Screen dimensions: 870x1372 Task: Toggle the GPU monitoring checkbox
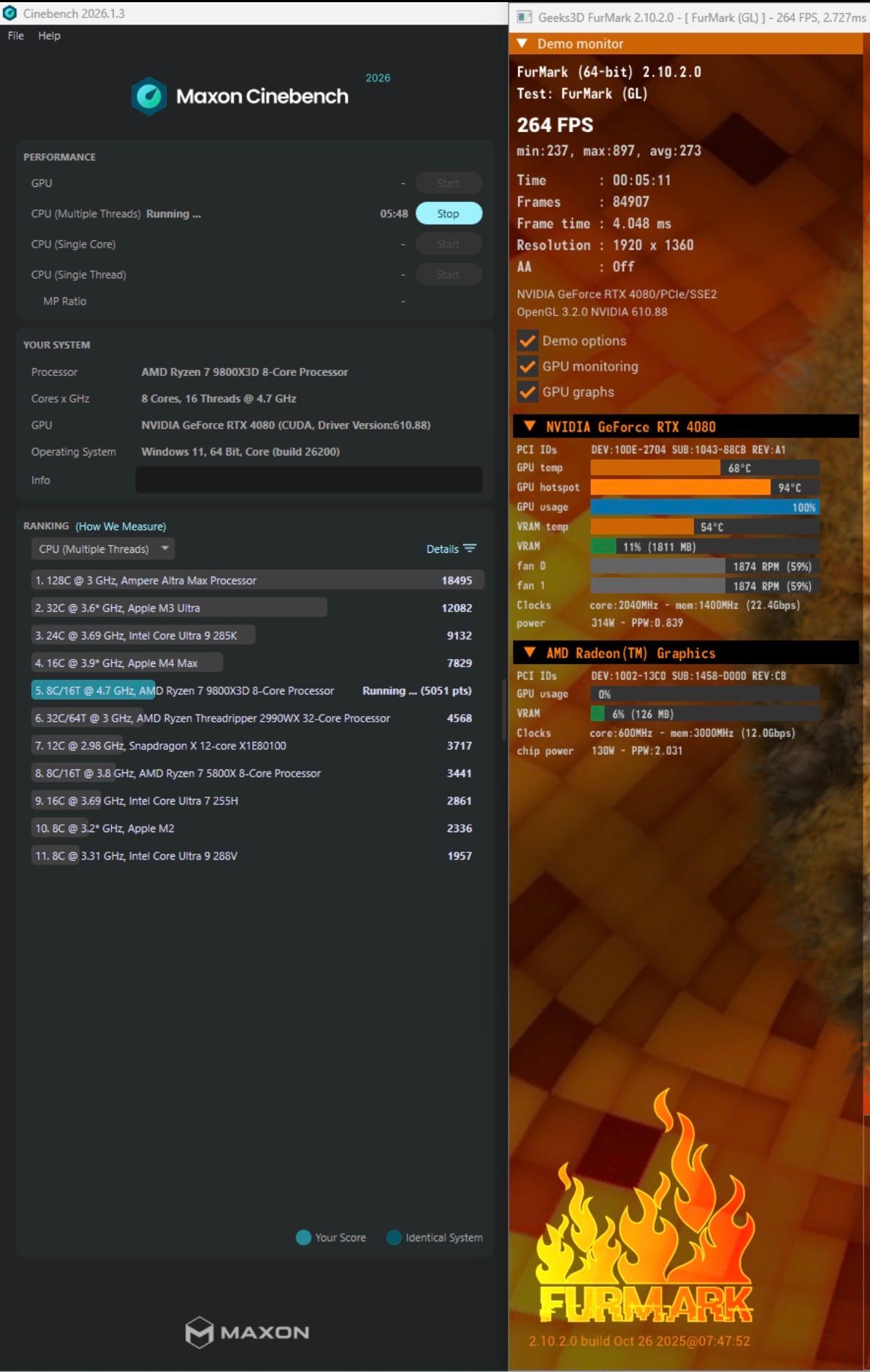pyautogui.click(x=527, y=366)
